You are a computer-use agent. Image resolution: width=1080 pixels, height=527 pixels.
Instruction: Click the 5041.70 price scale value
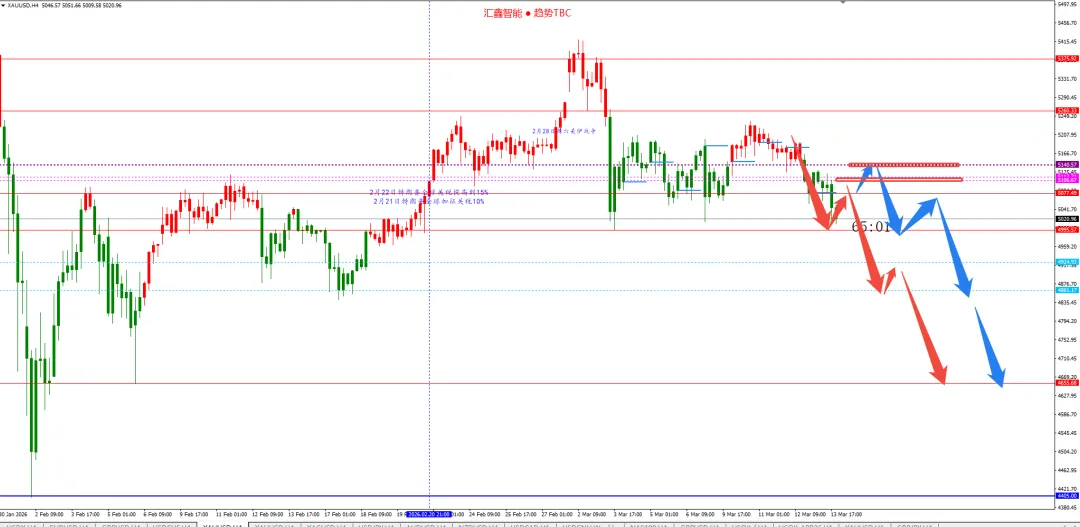[x=1068, y=209]
